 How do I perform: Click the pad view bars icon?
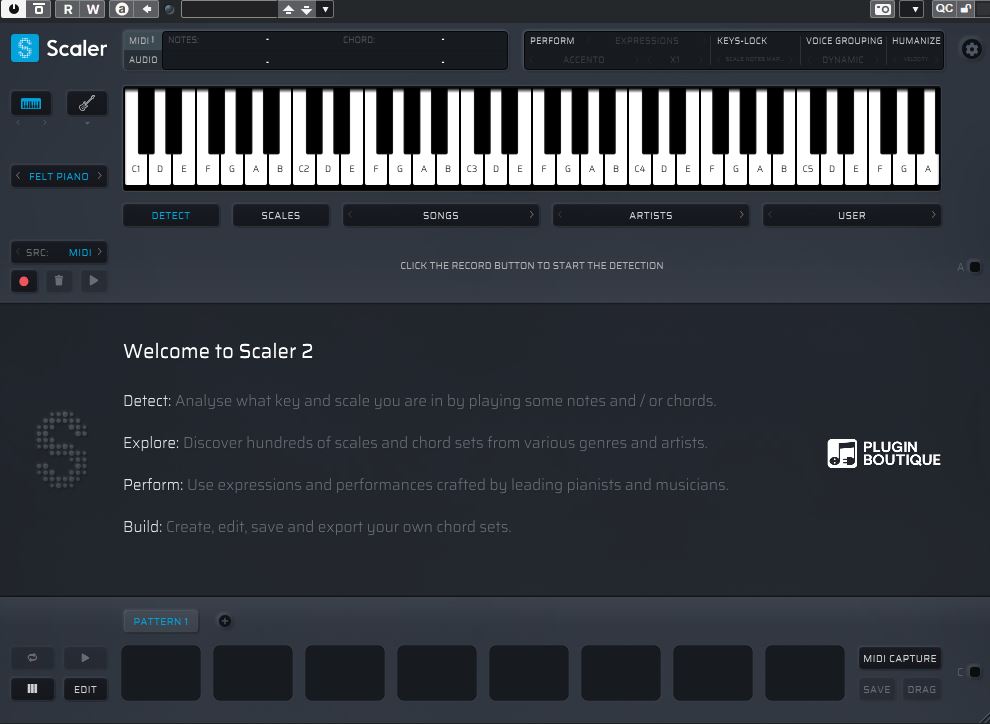pos(32,689)
